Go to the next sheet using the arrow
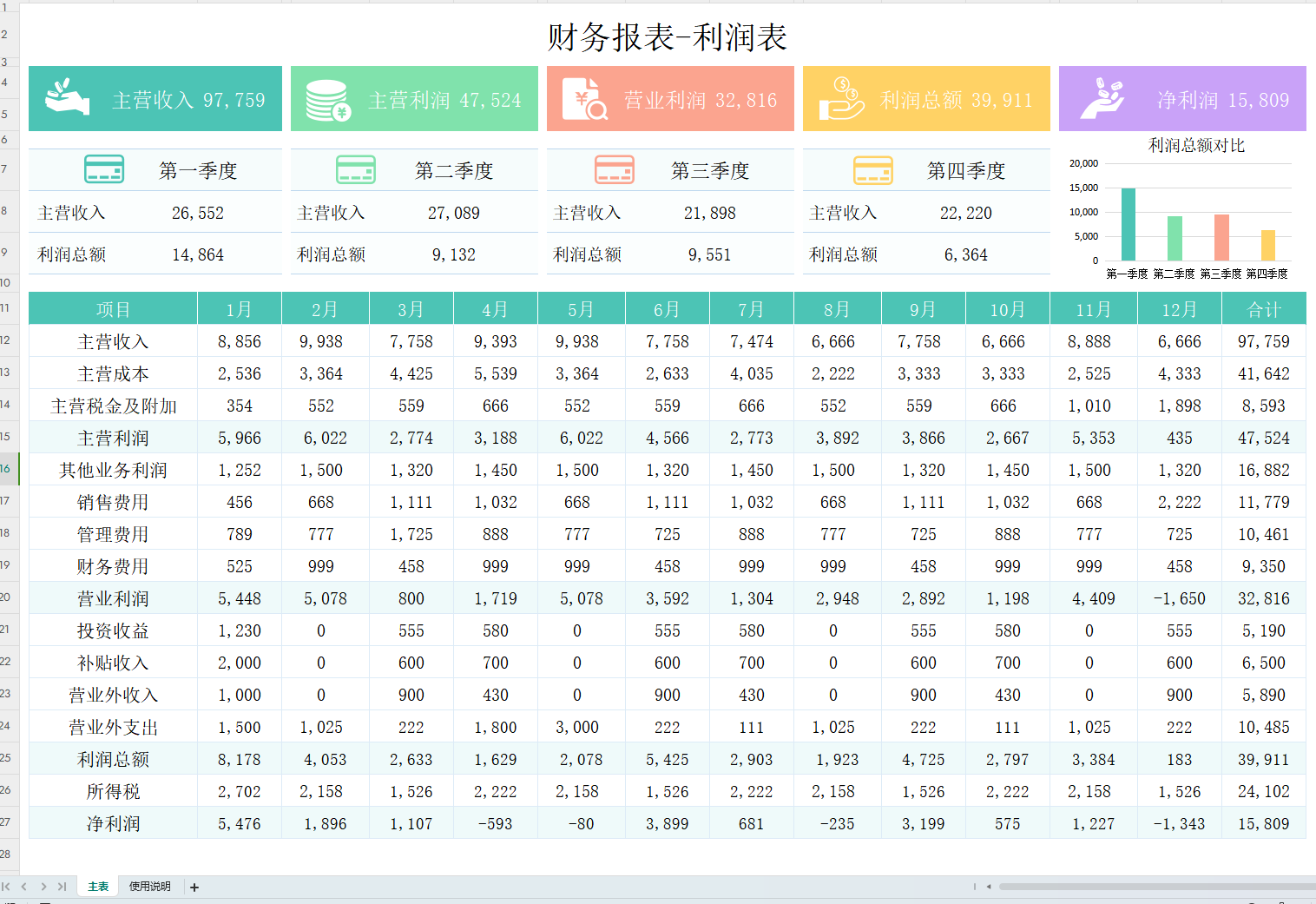The image size is (1316, 904). [x=43, y=887]
